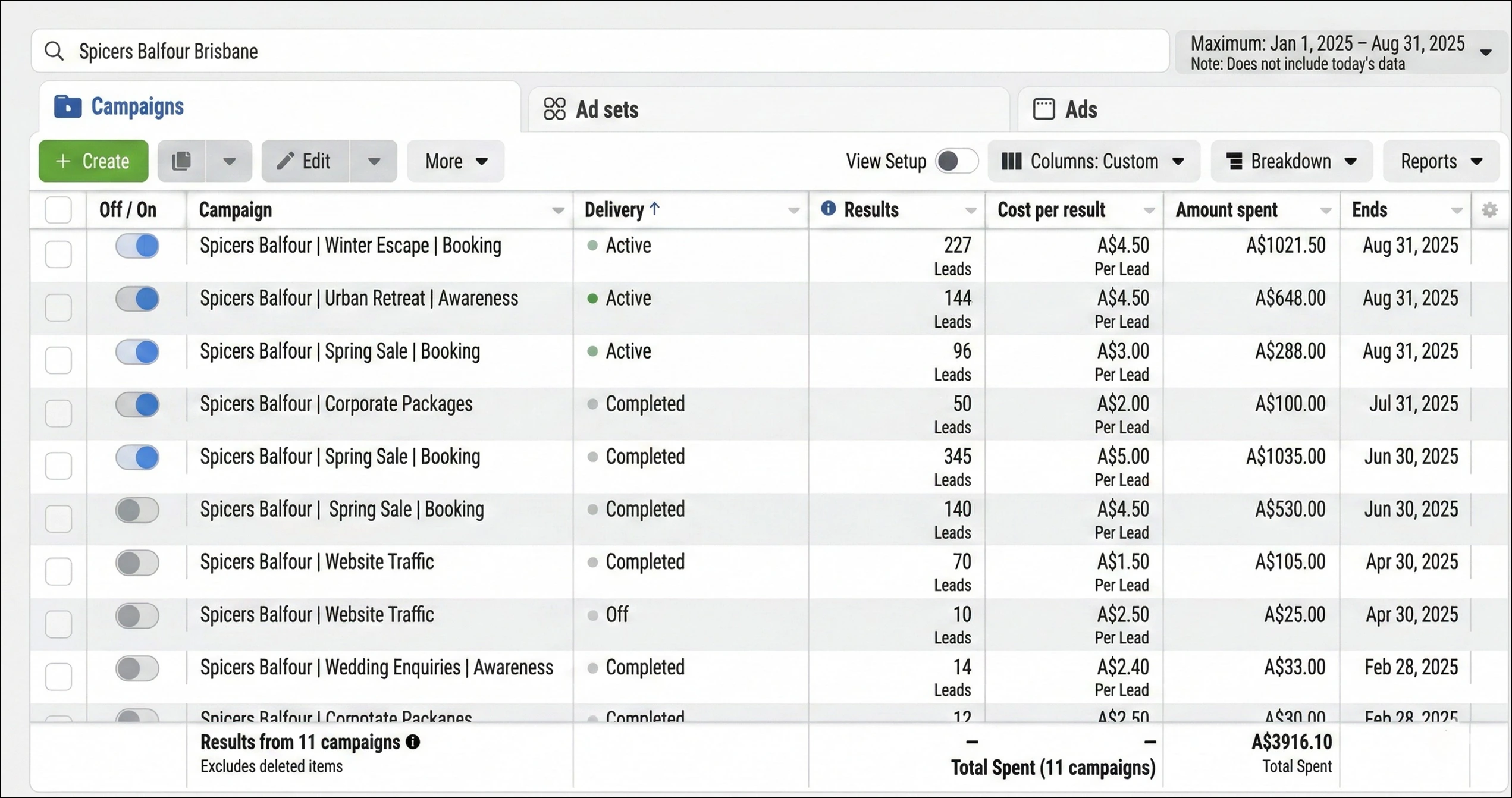Switch to the Ad sets tab

click(607, 109)
